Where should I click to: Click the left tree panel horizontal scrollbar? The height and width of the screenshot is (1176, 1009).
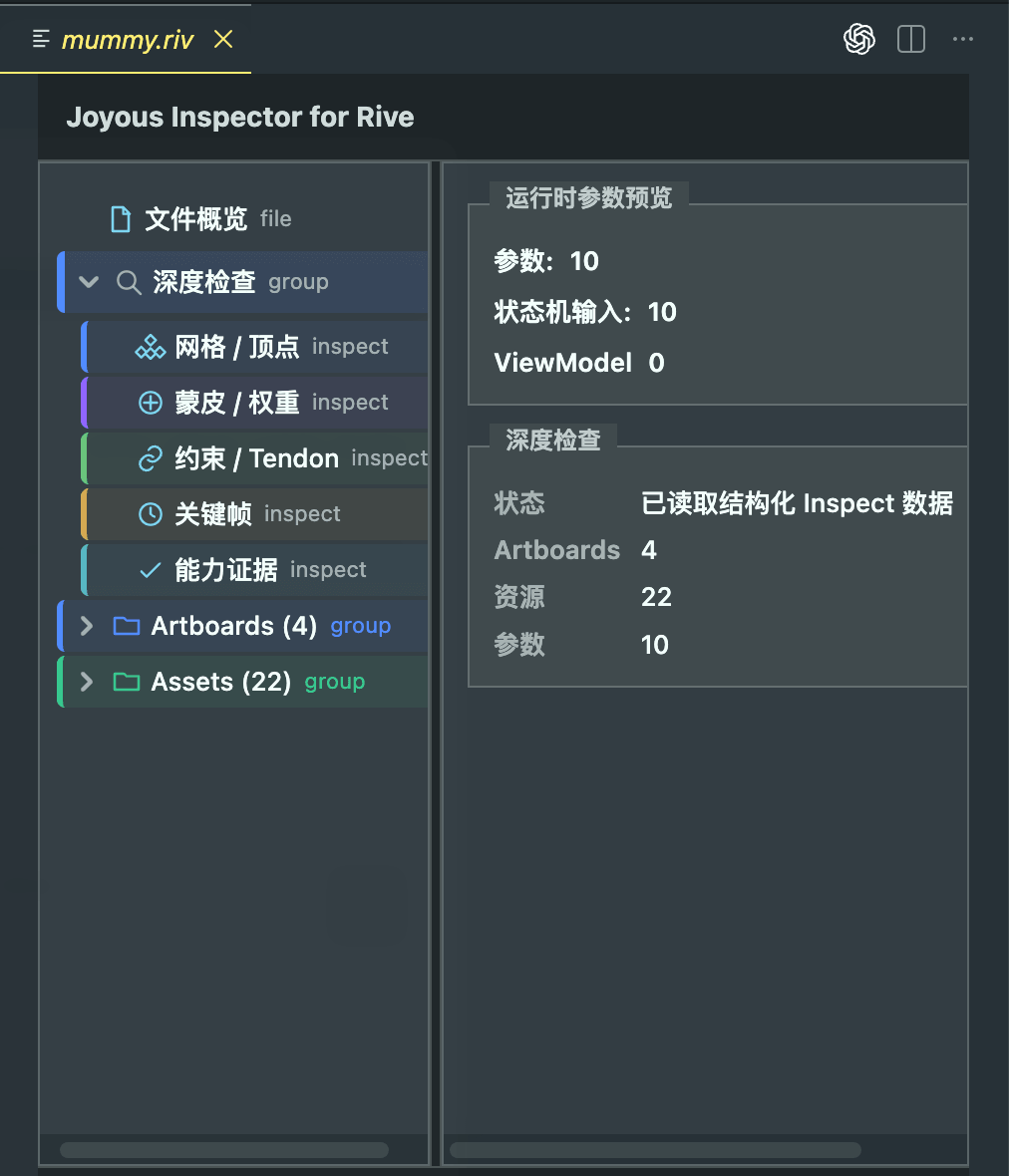pyautogui.click(x=224, y=1150)
